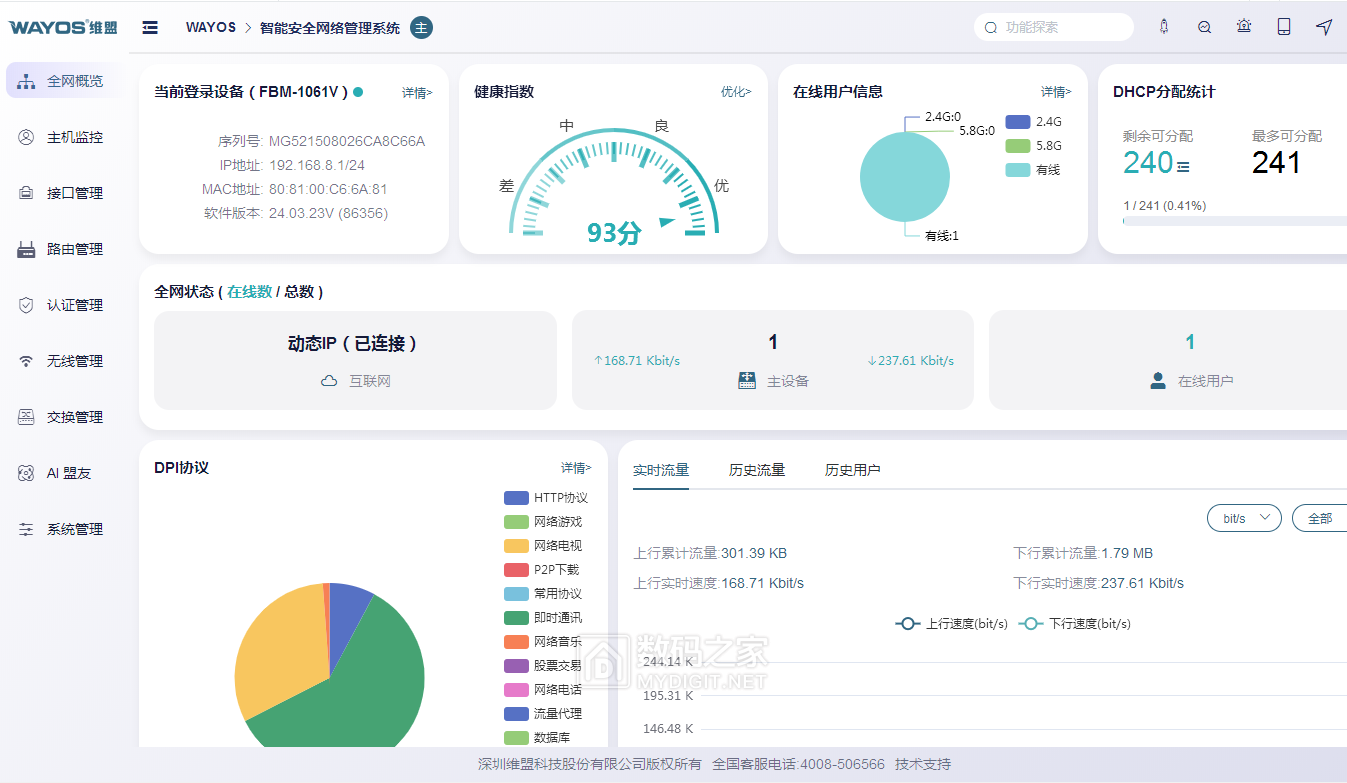The width and height of the screenshot is (1347, 783).
Task: Click the 主设备 count card
Action: pyautogui.click(x=773, y=360)
